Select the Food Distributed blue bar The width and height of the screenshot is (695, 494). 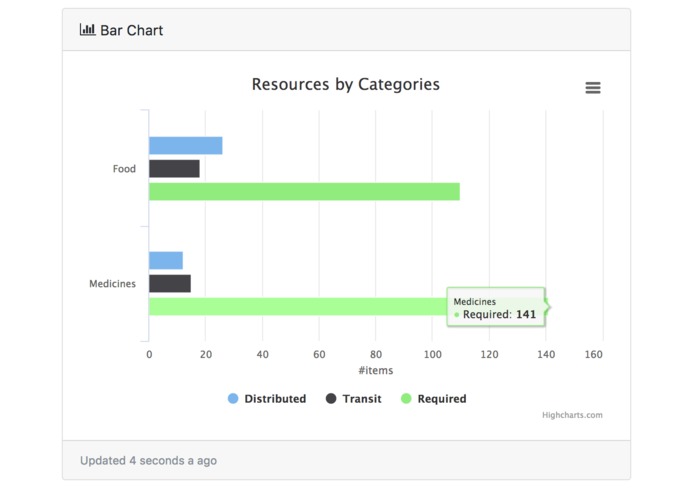(x=186, y=146)
